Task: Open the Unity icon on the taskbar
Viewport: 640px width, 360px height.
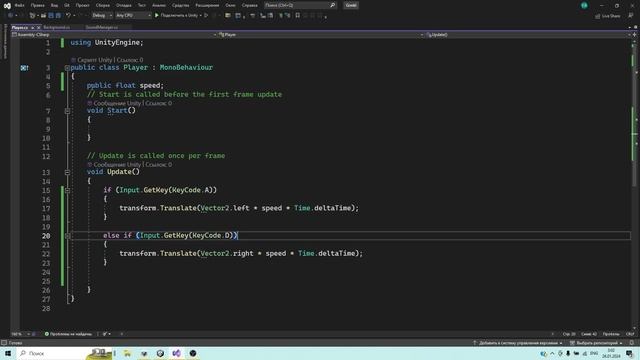Action: (x=160, y=353)
